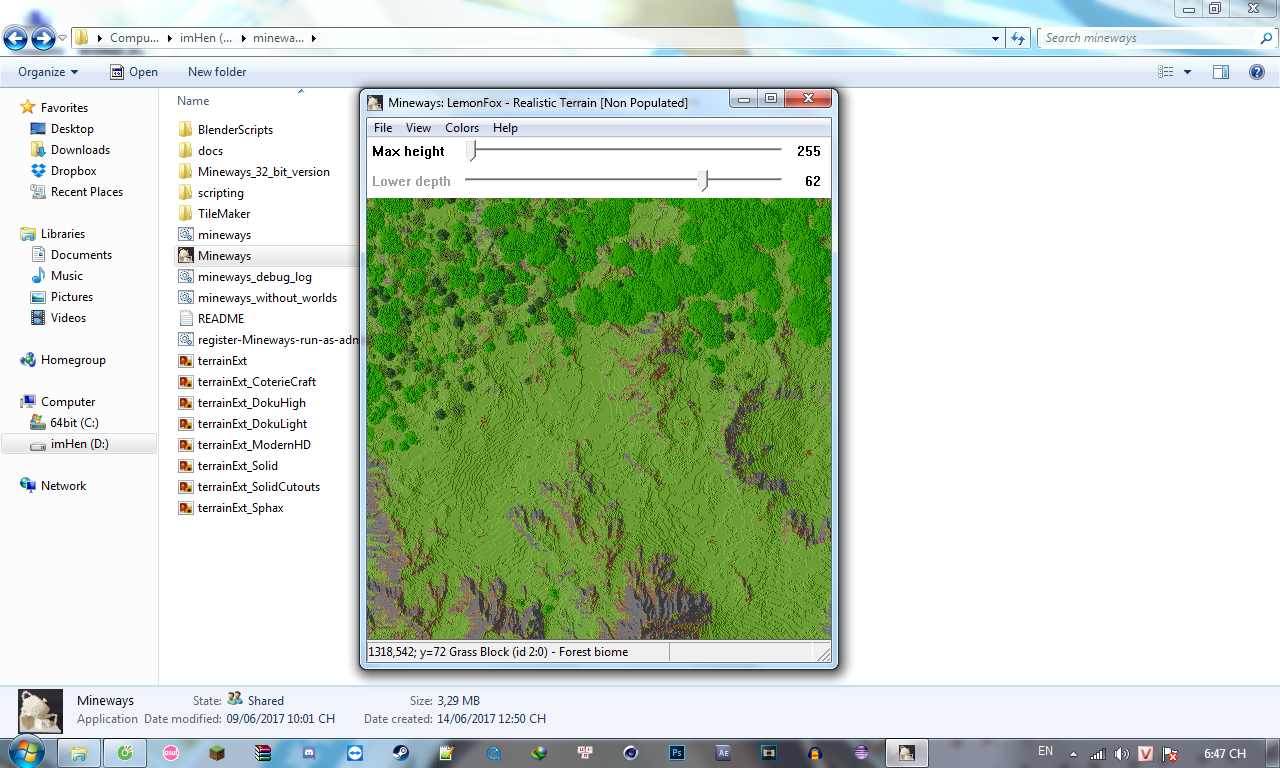The width and height of the screenshot is (1280, 768).
Task: Open the explorer Help icon
Action: pos(1256,72)
